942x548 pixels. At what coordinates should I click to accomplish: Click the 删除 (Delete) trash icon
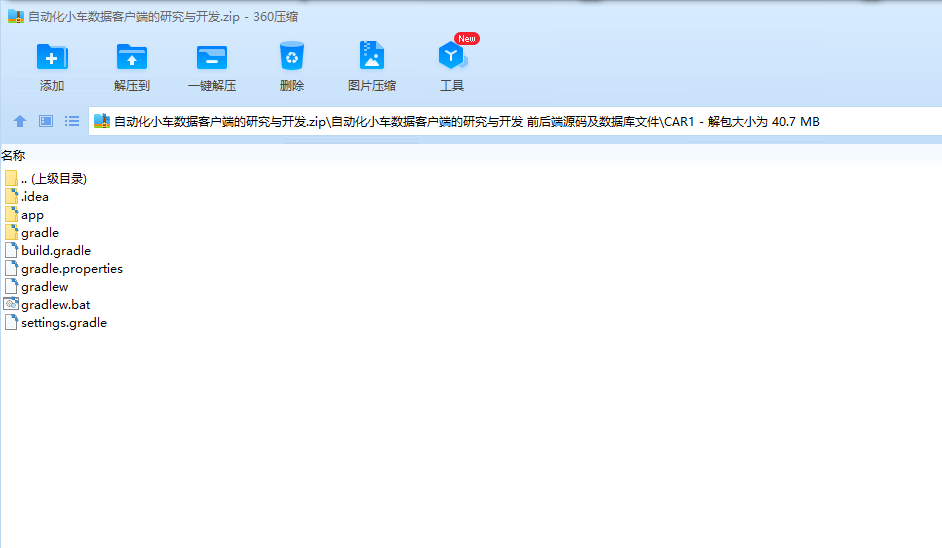[292, 56]
